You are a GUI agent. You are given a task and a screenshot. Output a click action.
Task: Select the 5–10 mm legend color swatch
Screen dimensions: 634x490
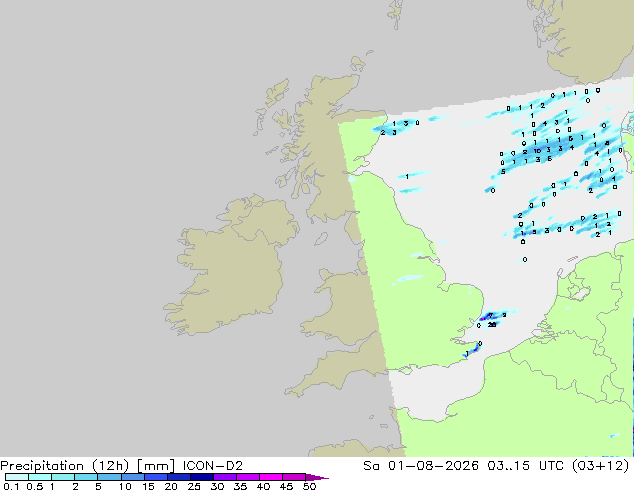pyautogui.click(x=110, y=477)
